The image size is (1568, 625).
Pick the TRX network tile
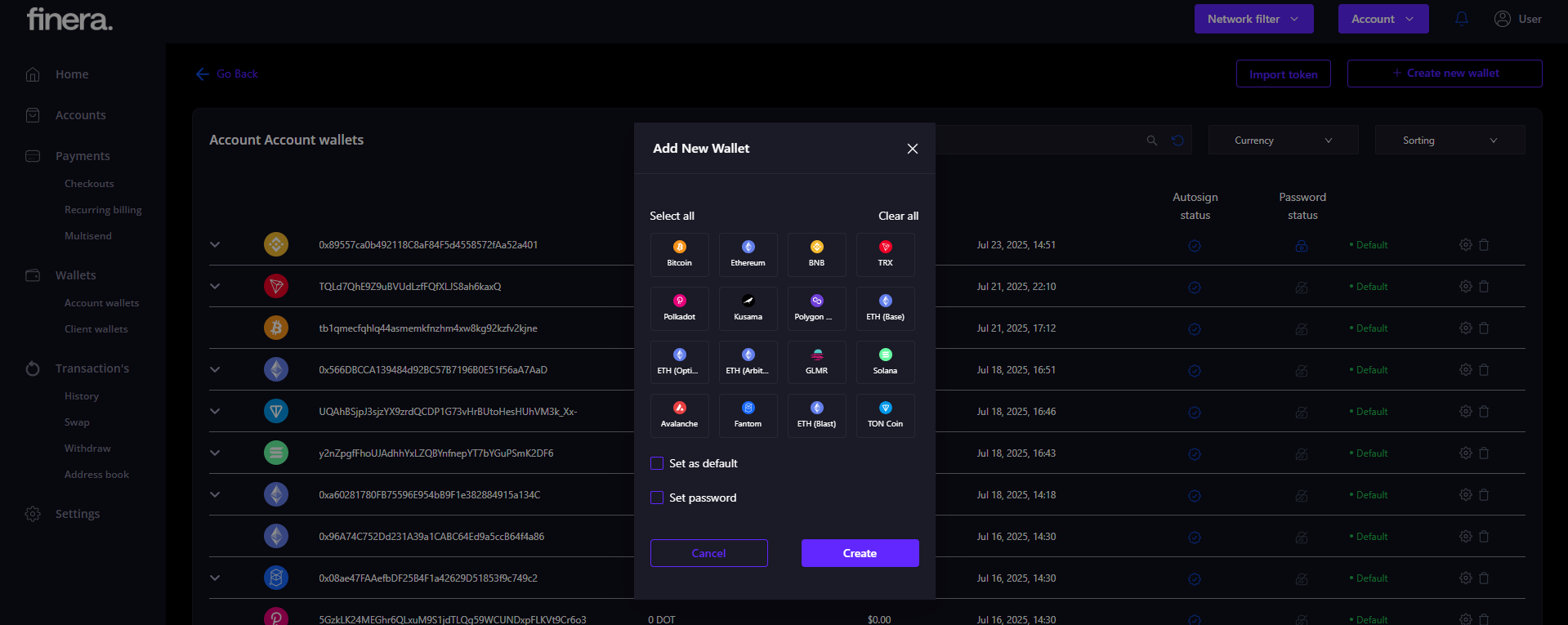(885, 254)
